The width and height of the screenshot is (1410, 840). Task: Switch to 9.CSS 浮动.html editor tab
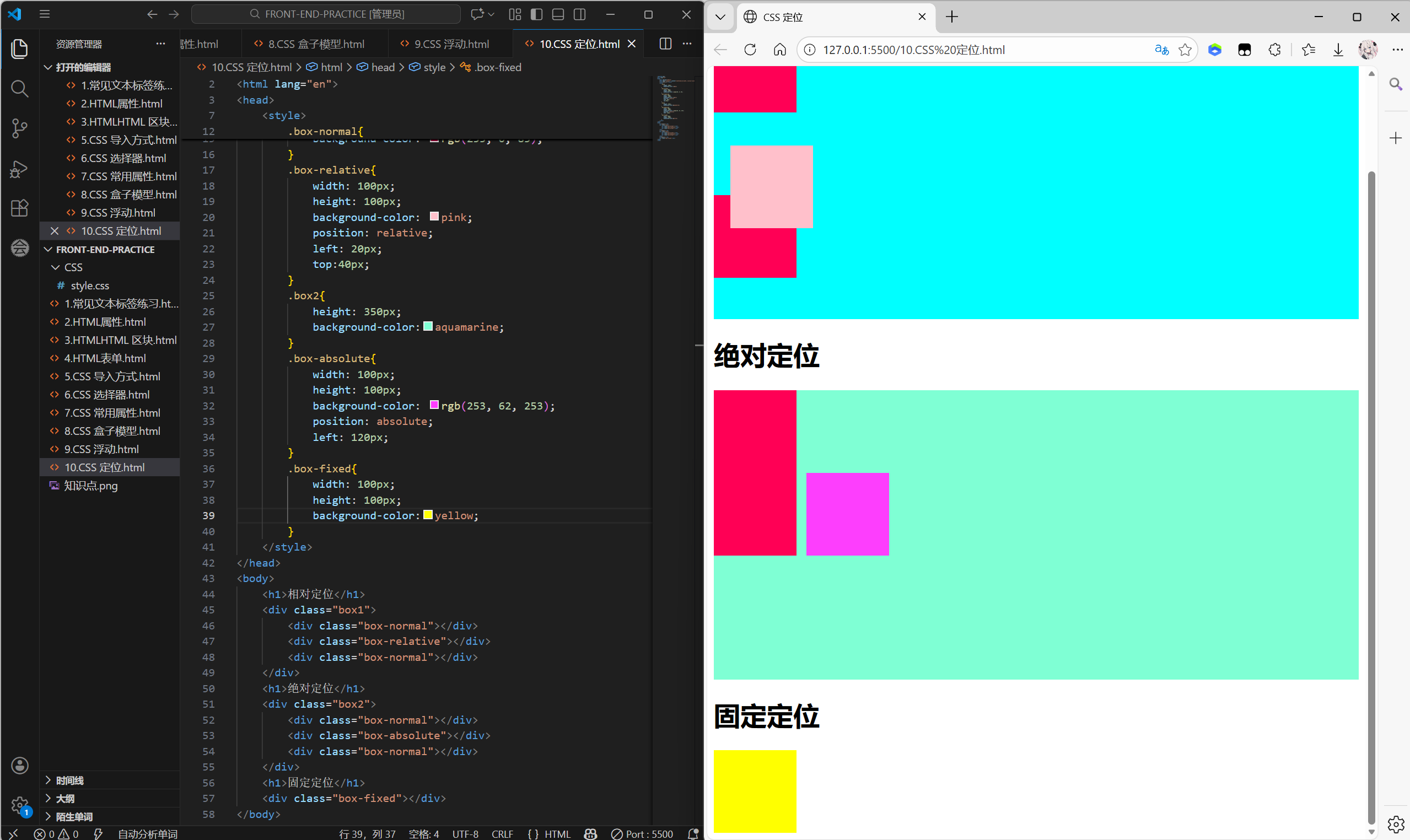[x=450, y=44]
